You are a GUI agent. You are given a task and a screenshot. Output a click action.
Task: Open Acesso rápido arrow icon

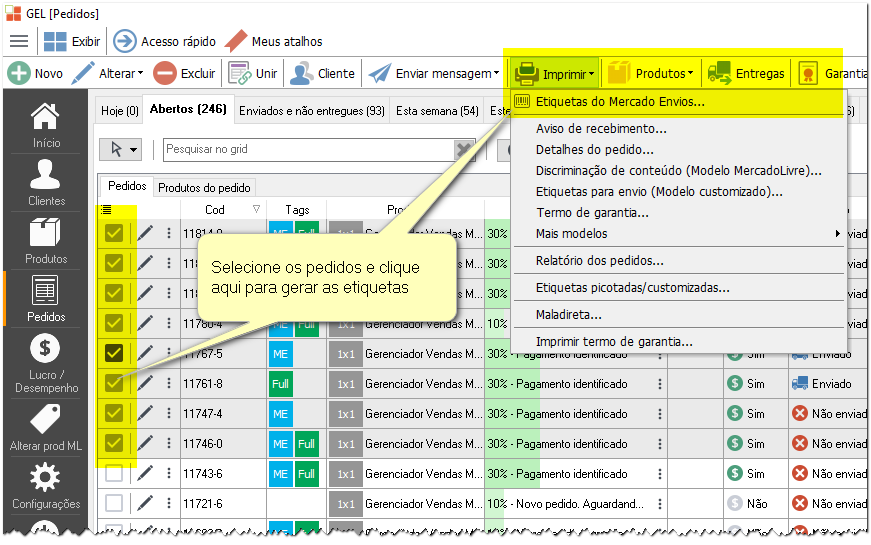coord(125,41)
